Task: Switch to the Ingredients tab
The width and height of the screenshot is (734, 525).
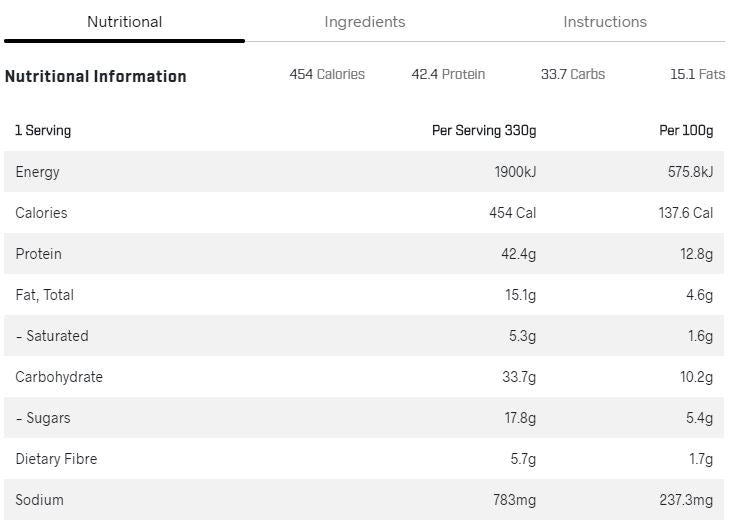Action: pos(365,22)
